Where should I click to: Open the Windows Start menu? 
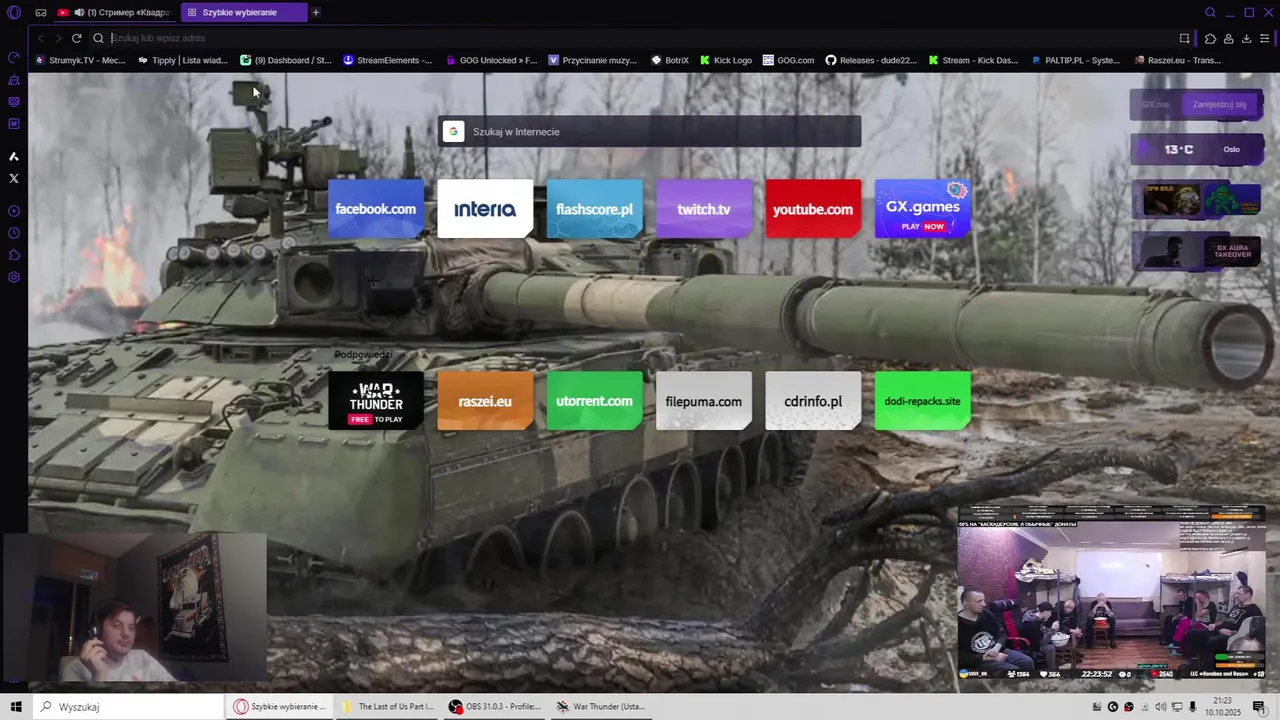(16, 706)
